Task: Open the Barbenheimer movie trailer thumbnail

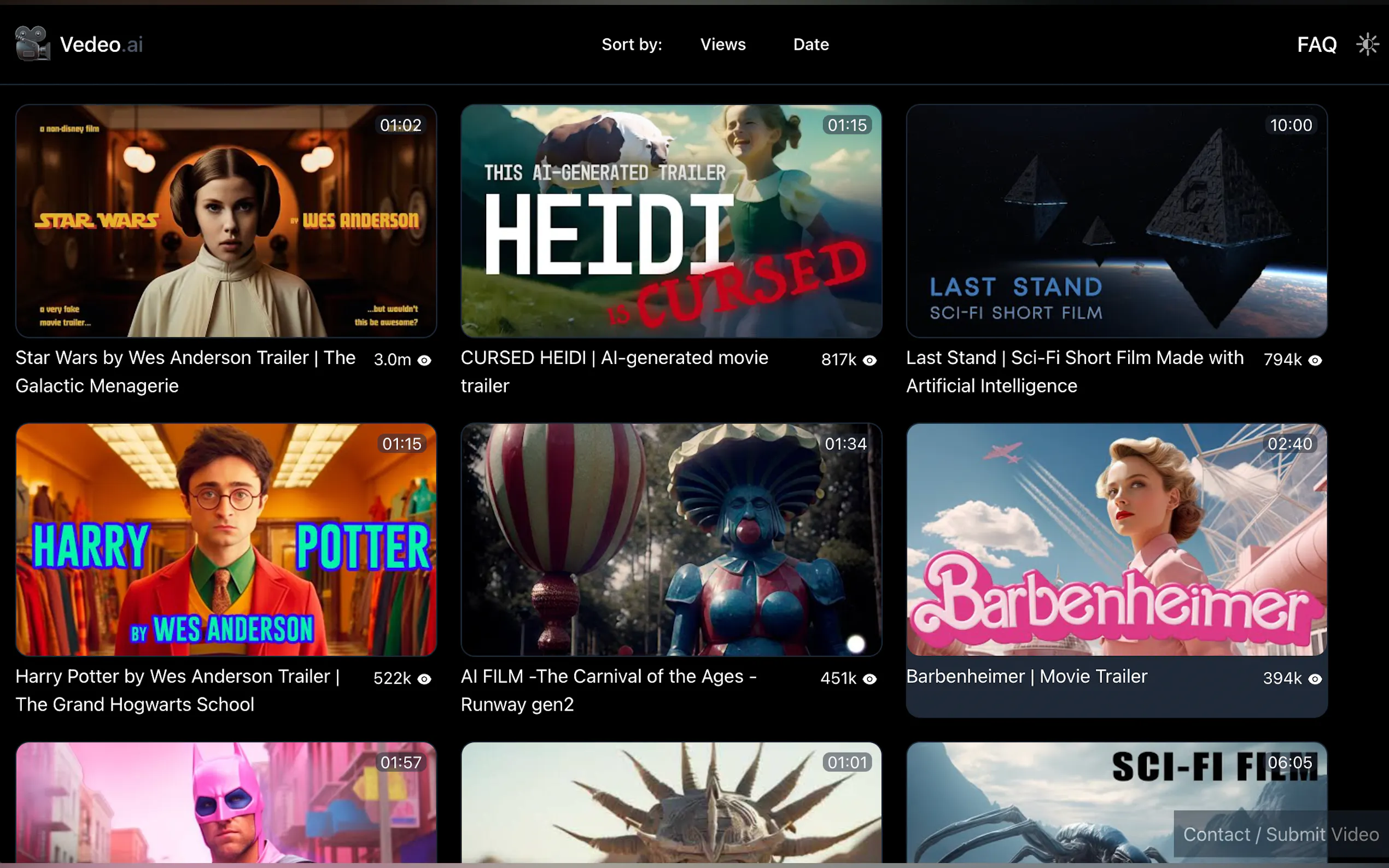Action: point(1116,539)
